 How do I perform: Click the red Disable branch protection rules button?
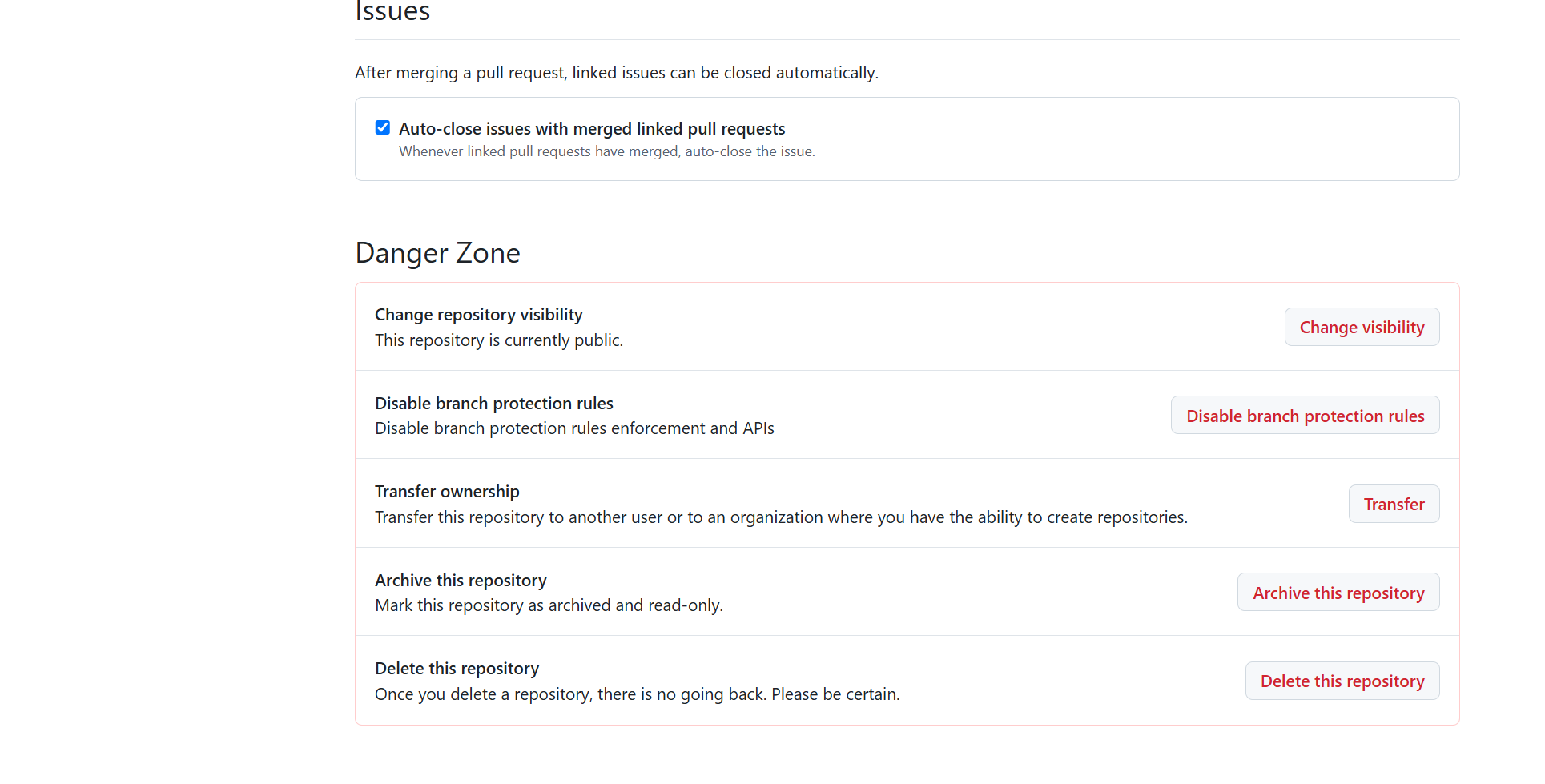pyautogui.click(x=1305, y=416)
